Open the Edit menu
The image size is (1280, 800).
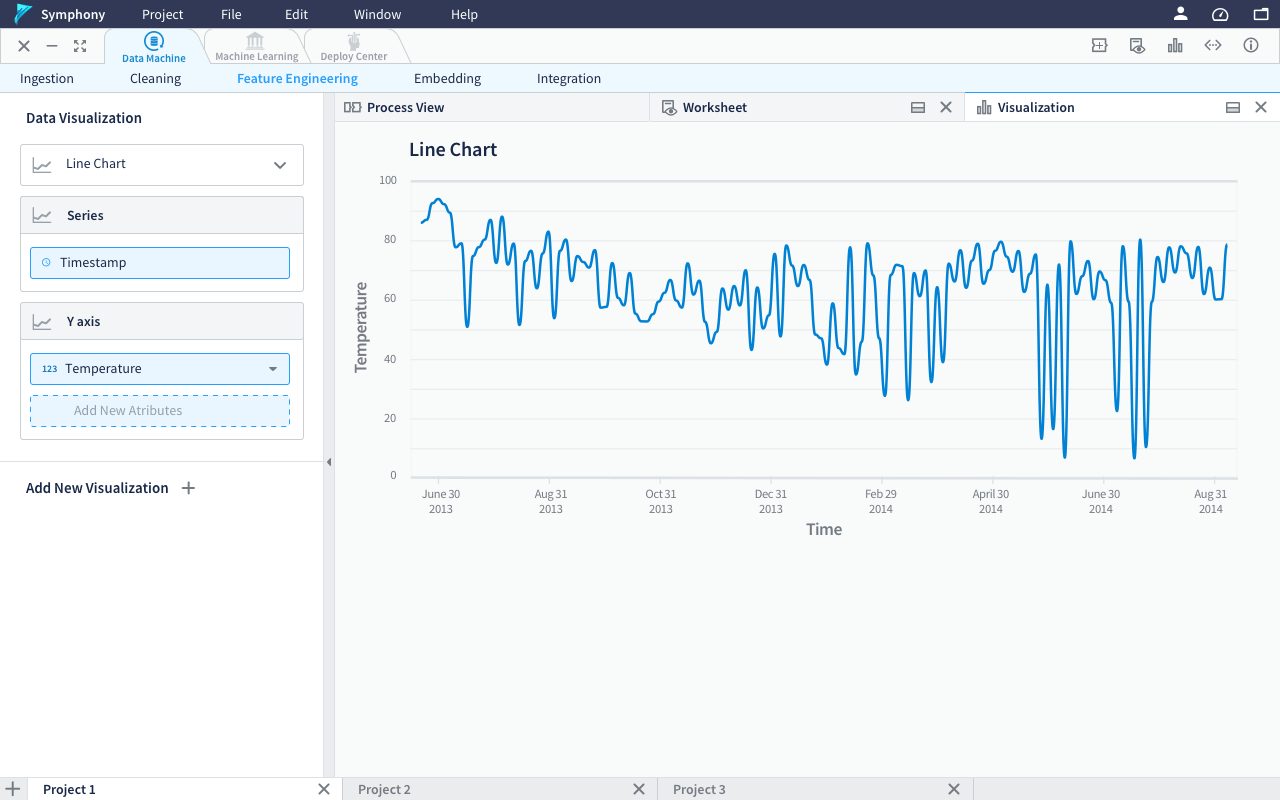point(296,14)
